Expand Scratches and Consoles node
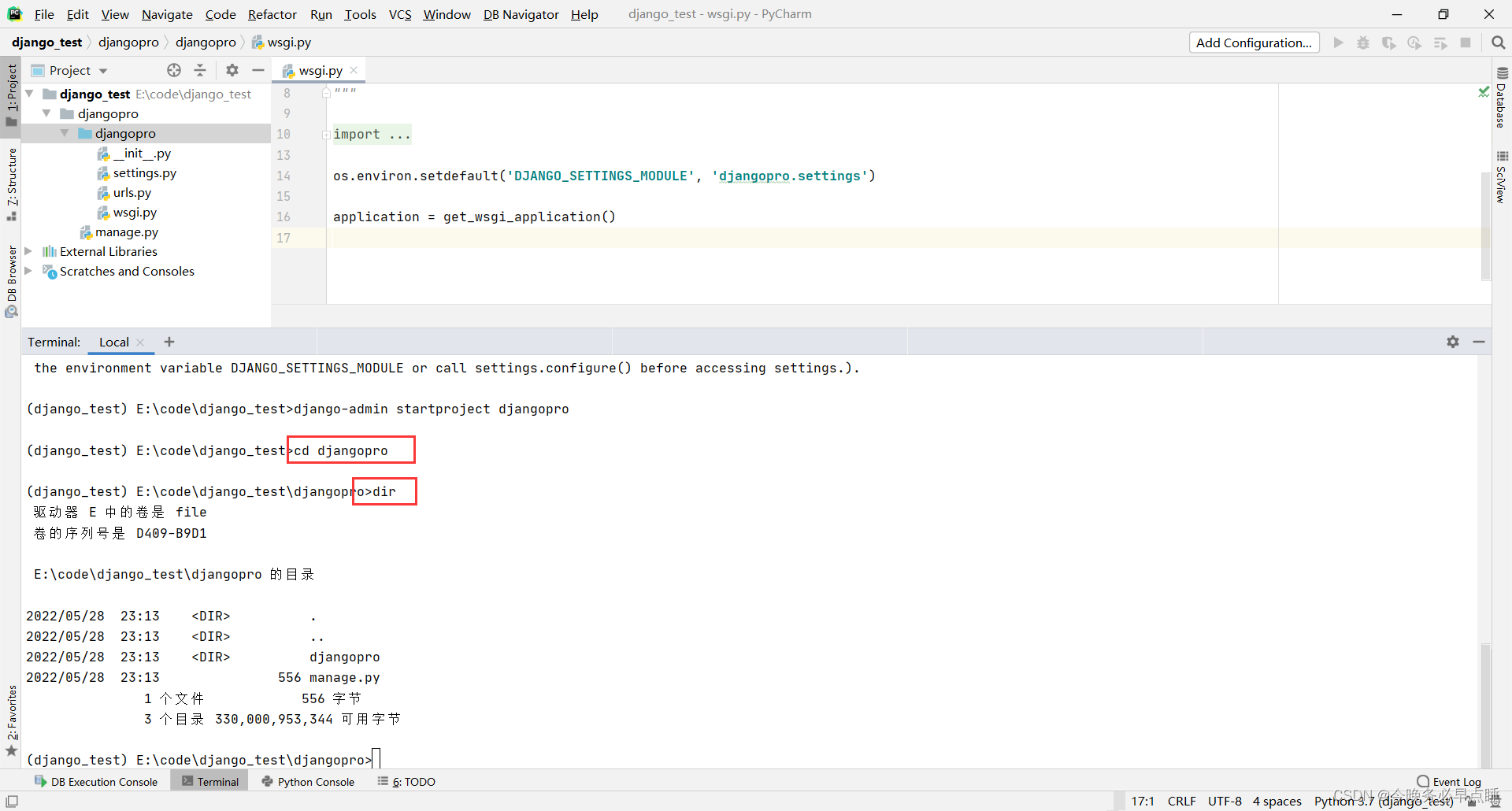Image resolution: width=1512 pixels, height=811 pixels. (x=29, y=271)
